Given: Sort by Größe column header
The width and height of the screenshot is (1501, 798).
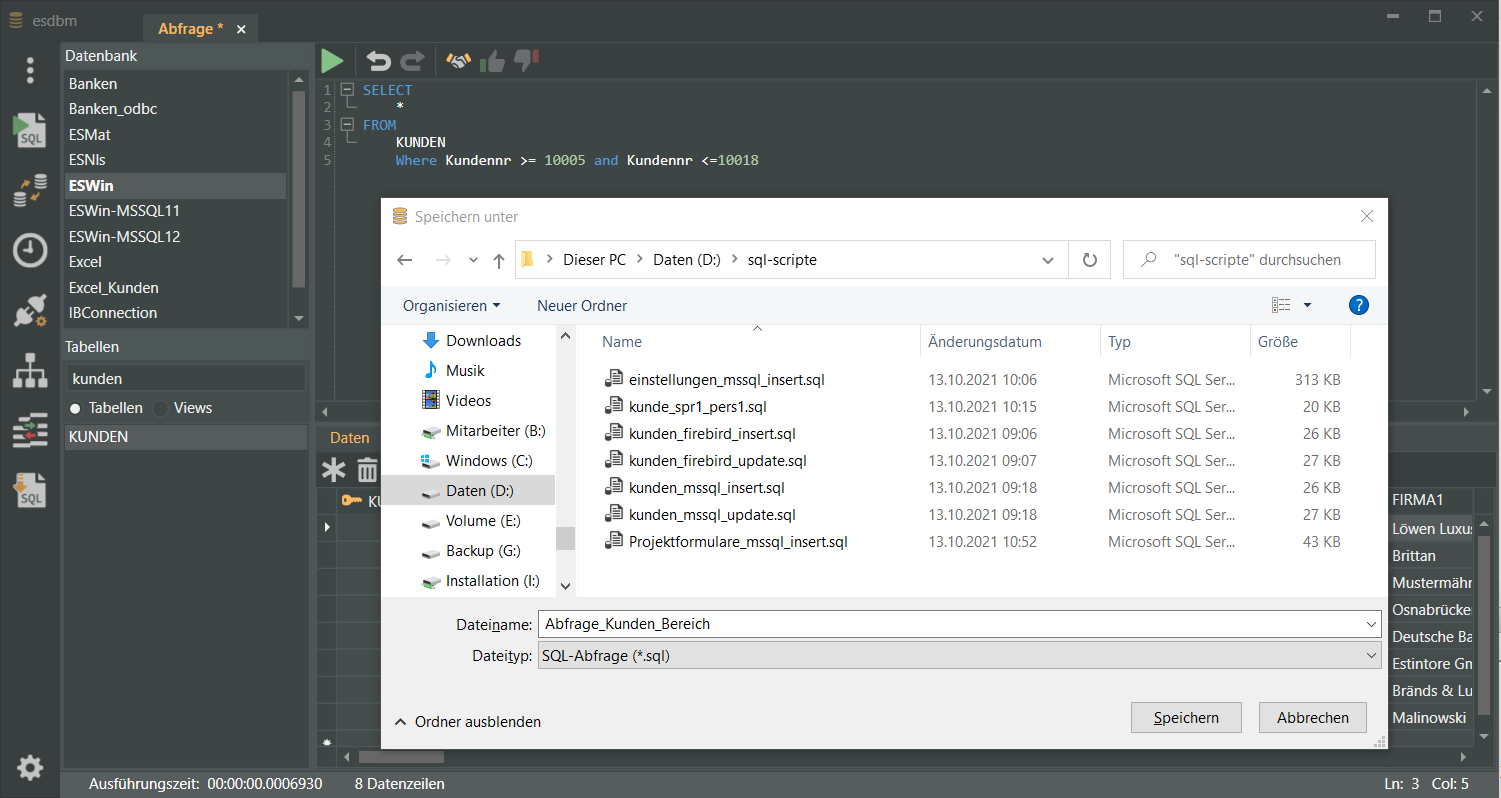Looking at the screenshot, I should pos(1278,342).
